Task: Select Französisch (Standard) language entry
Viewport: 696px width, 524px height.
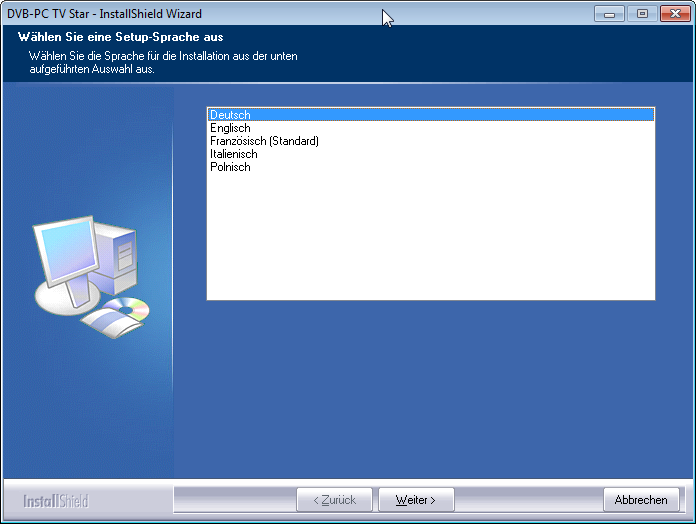Action: [431, 141]
